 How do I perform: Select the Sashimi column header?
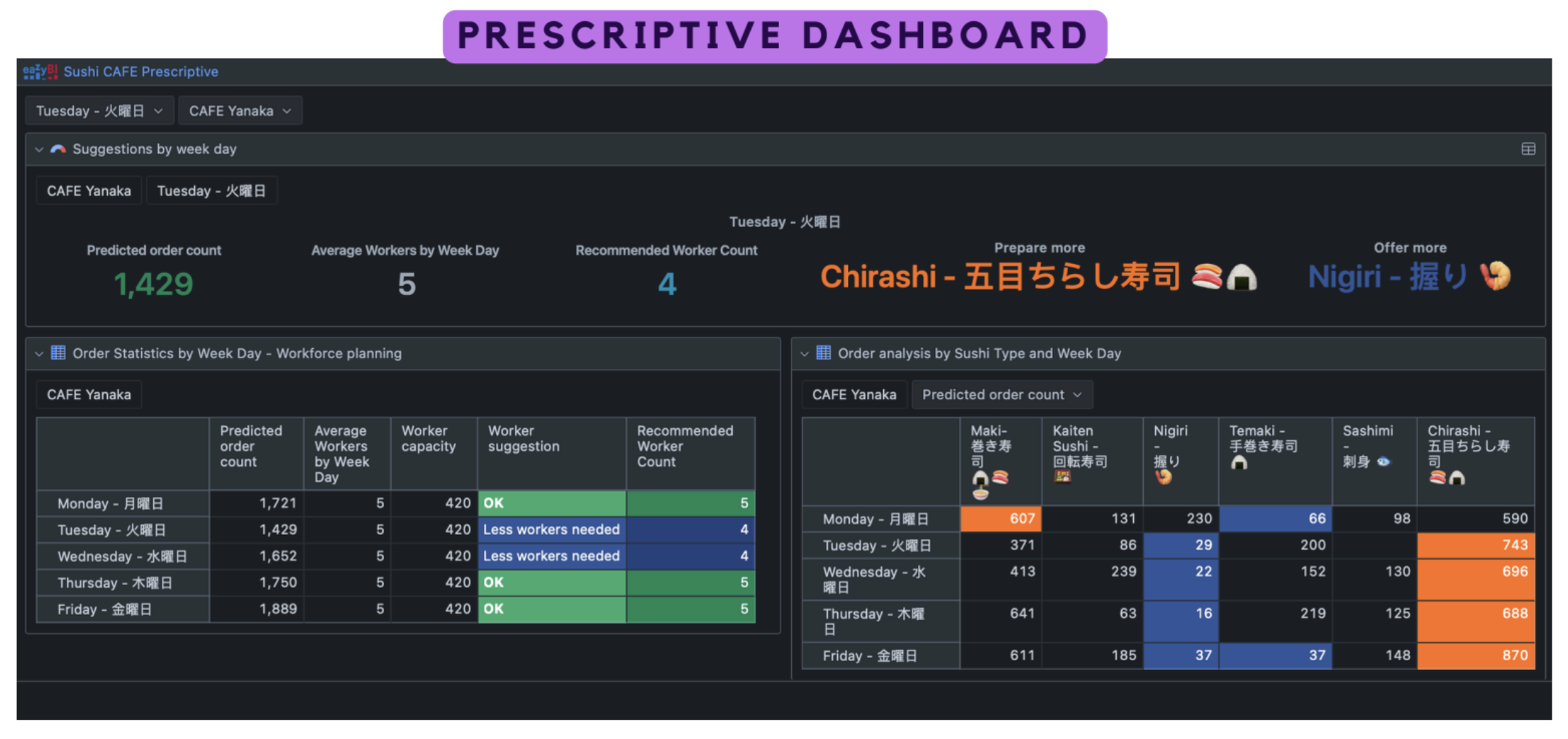coord(1375,462)
